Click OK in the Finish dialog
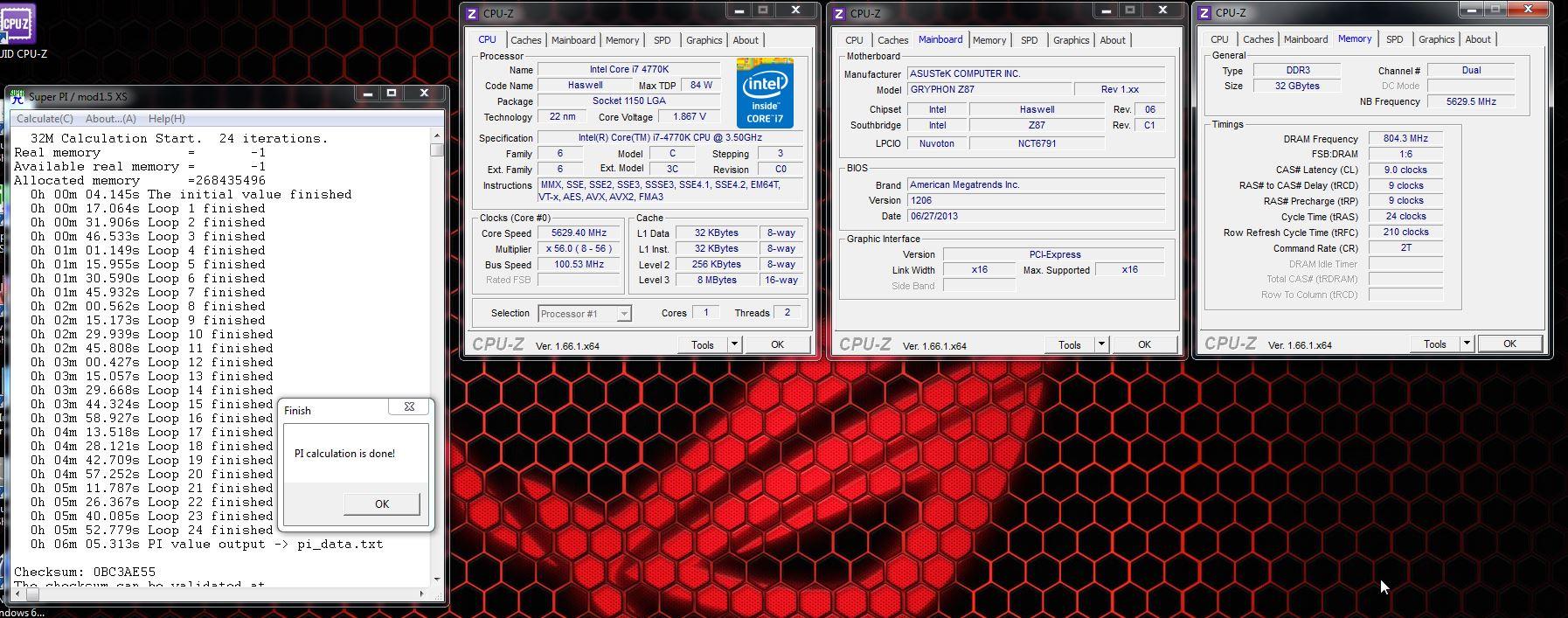This screenshot has height=618, width=1568. 382,503
